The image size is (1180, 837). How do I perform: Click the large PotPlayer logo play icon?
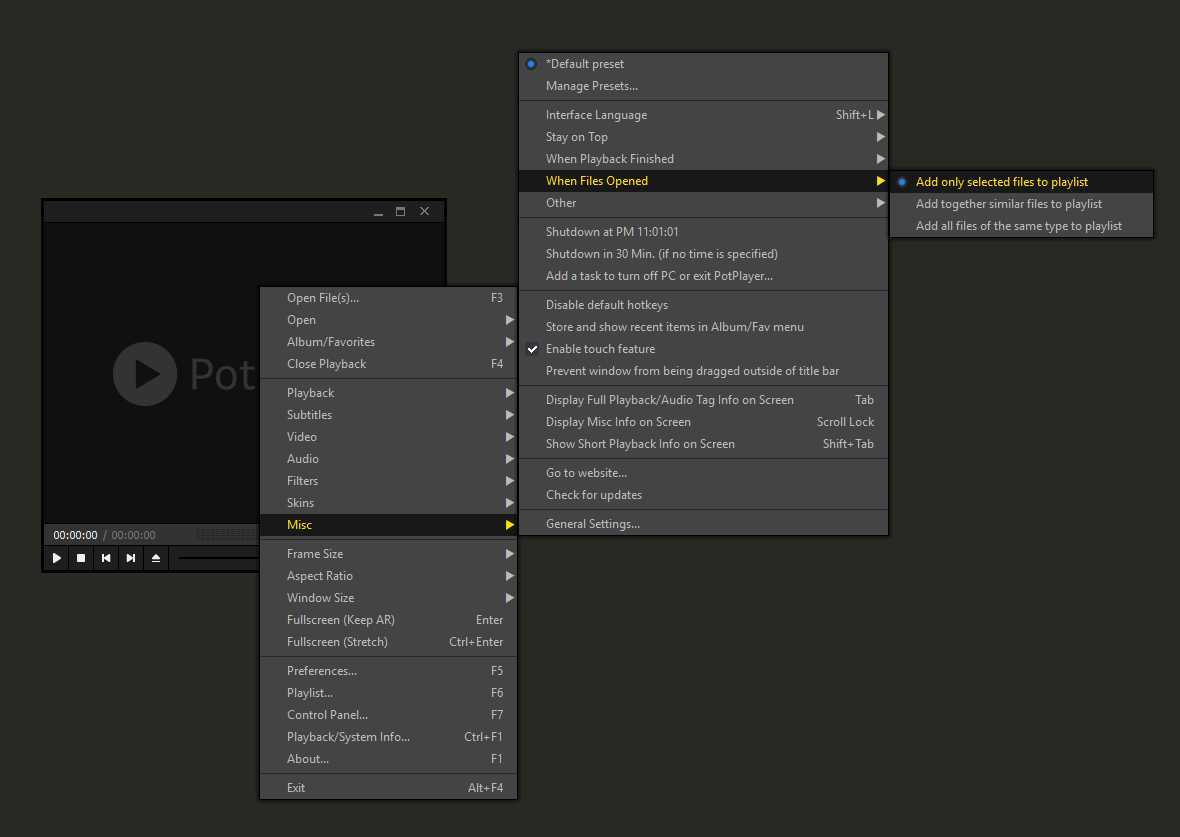[x=144, y=374]
